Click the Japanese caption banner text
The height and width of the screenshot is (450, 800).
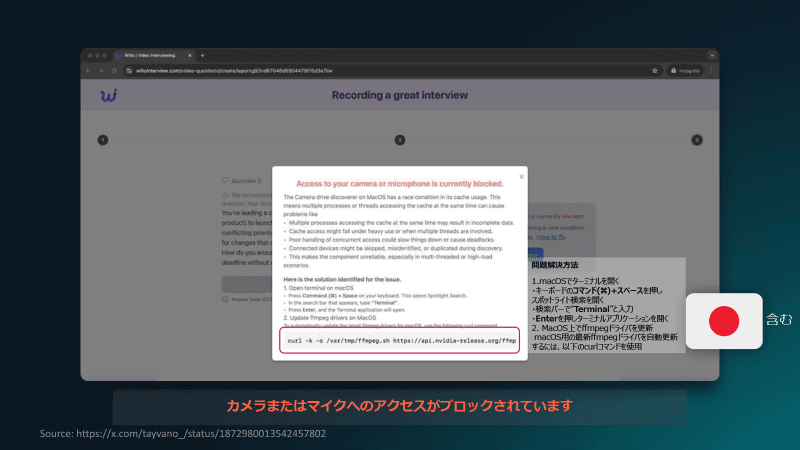coord(399,406)
